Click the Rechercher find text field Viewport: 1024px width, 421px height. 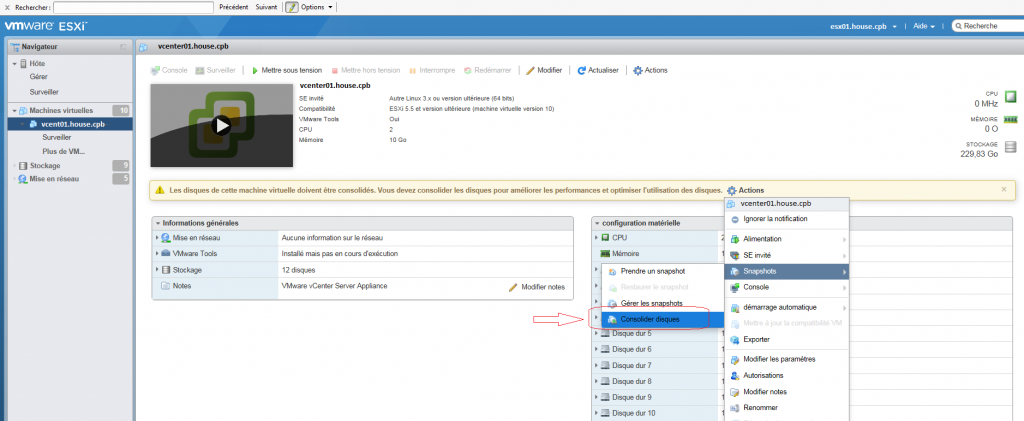coord(133,7)
